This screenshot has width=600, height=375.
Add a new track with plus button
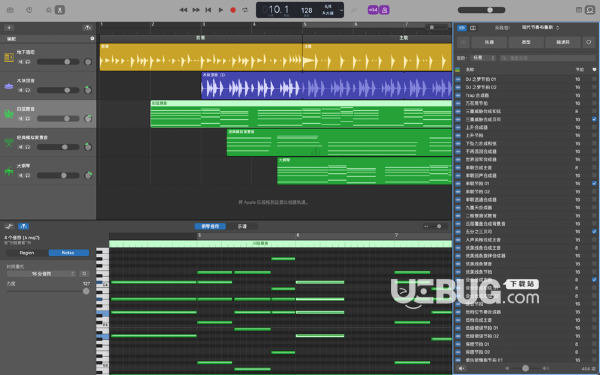coord(9,28)
